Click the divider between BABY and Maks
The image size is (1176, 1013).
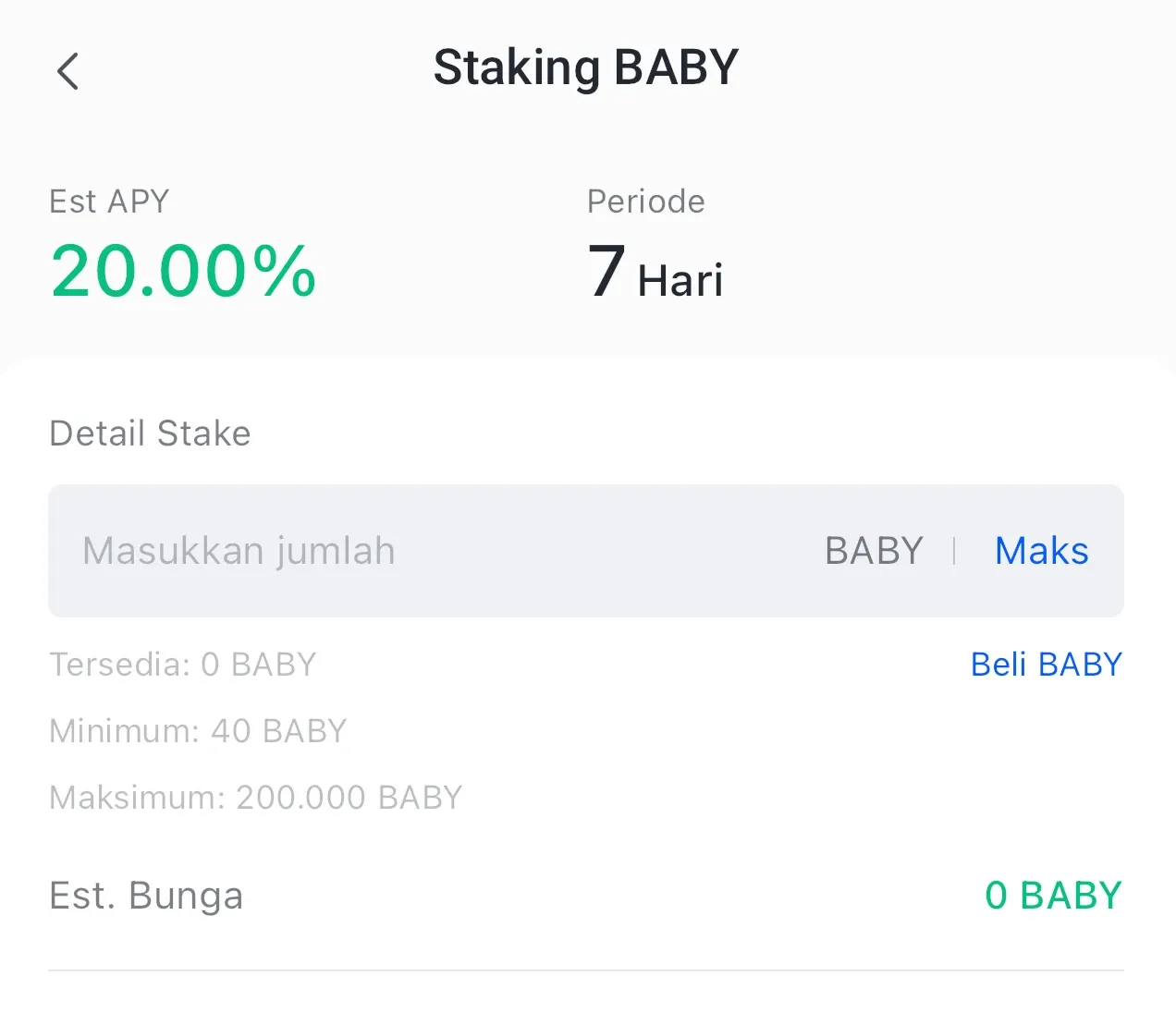click(x=954, y=550)
